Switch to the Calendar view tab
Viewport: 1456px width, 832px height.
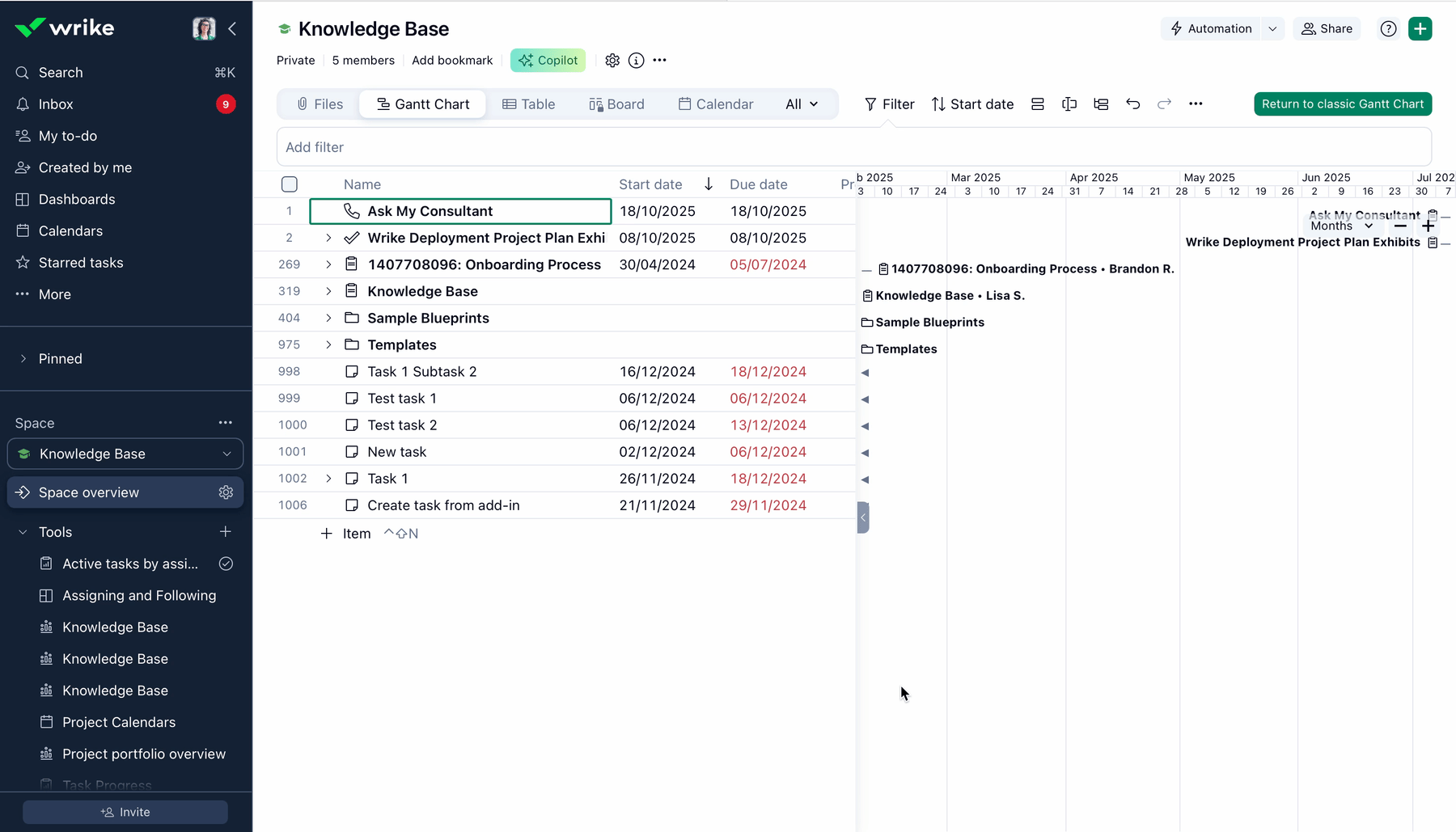(x=715, y=104)
